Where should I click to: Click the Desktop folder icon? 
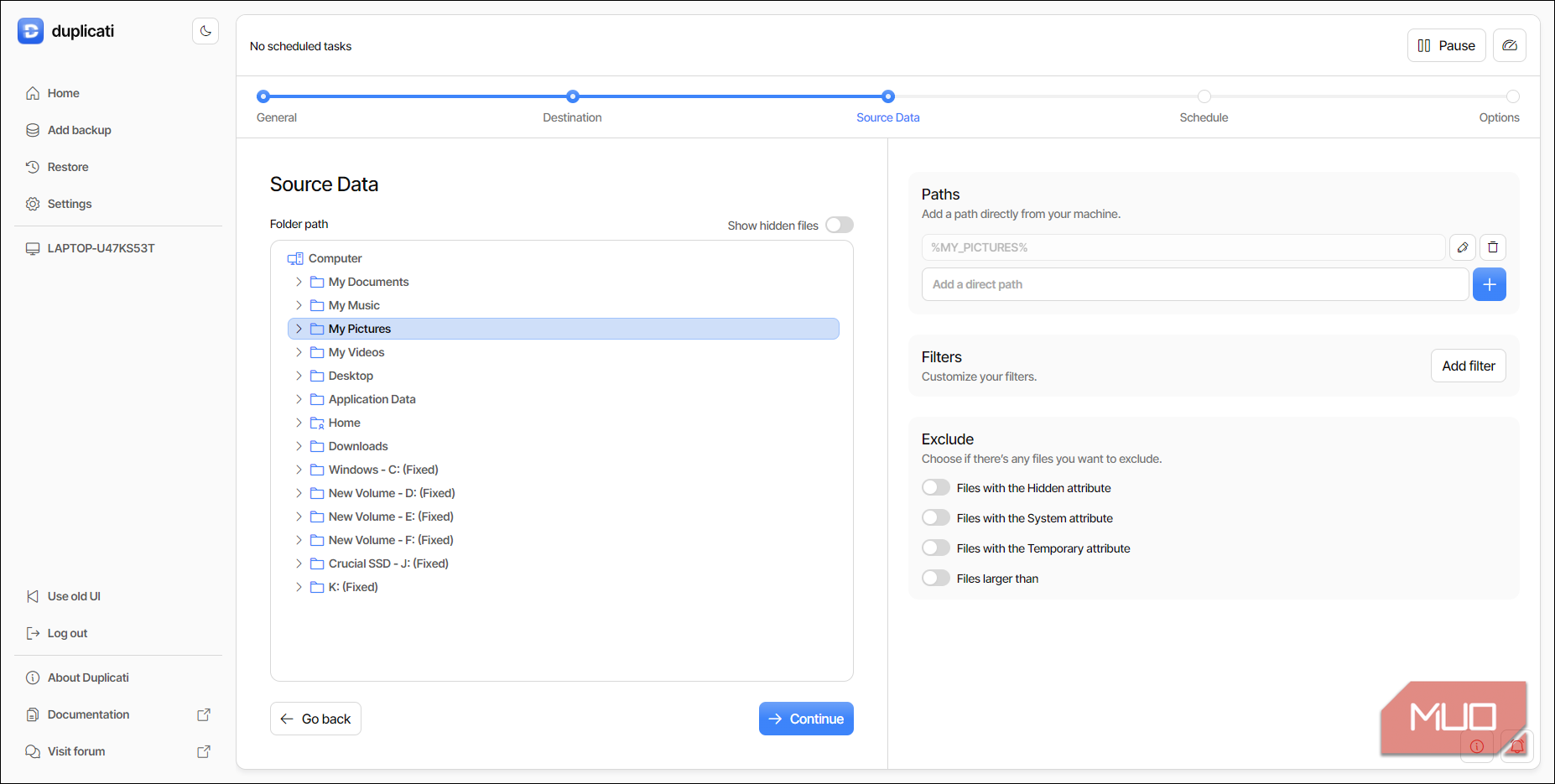click(x=317, y=376)
